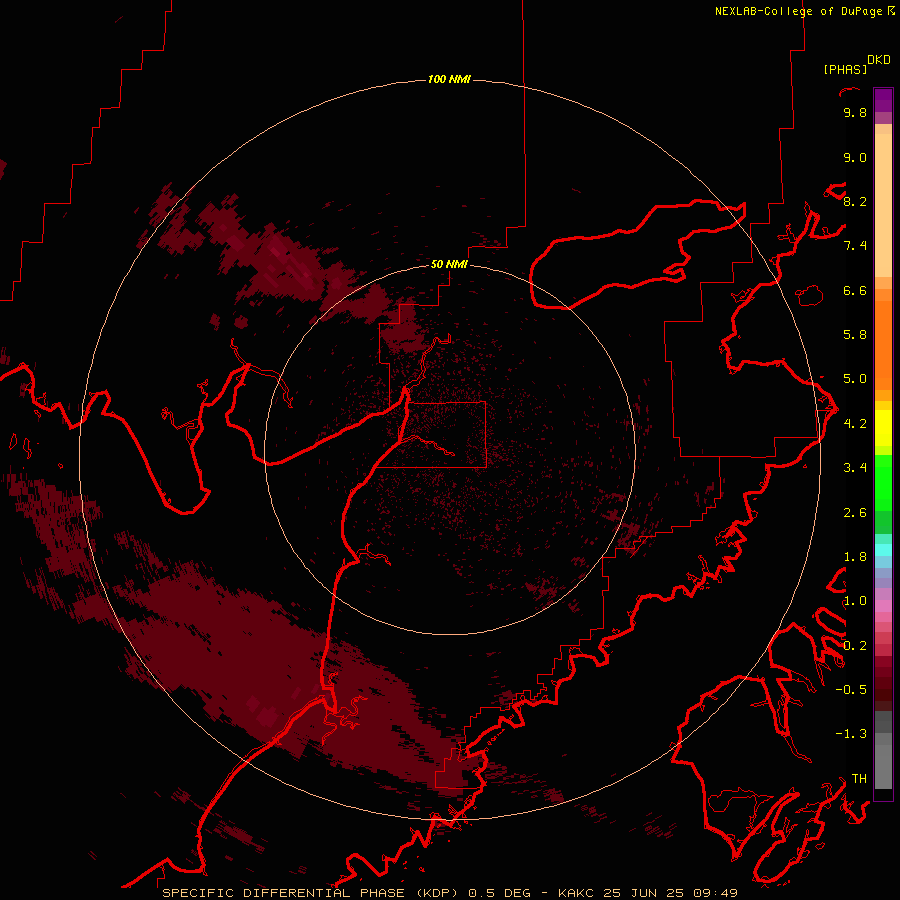The image size is (900, 900).
Task: Click the 6.6 value on the color scale
Action: 855,290
